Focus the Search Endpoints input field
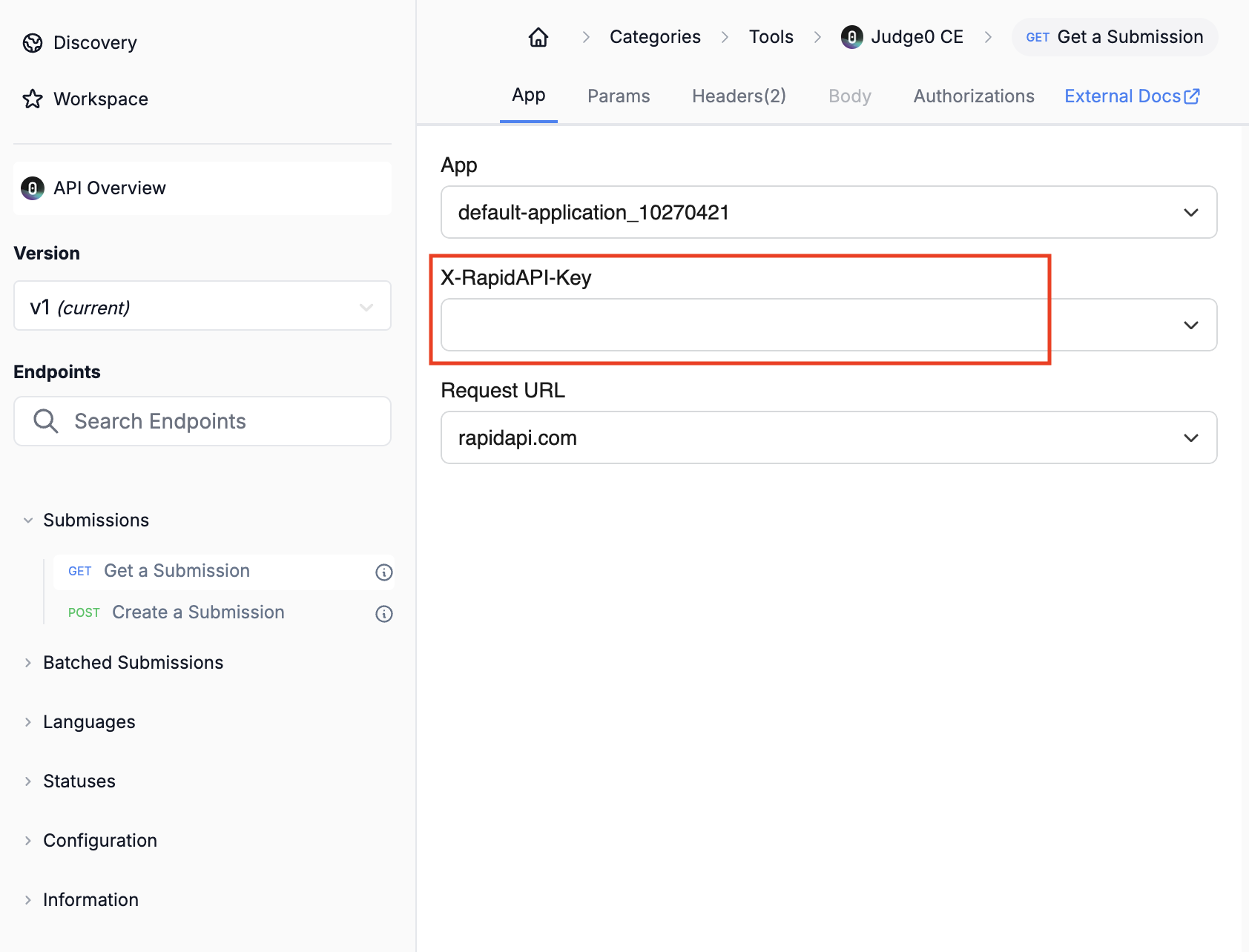Image resolution: width=1249 pixels, height=952 pixels. 202,421
